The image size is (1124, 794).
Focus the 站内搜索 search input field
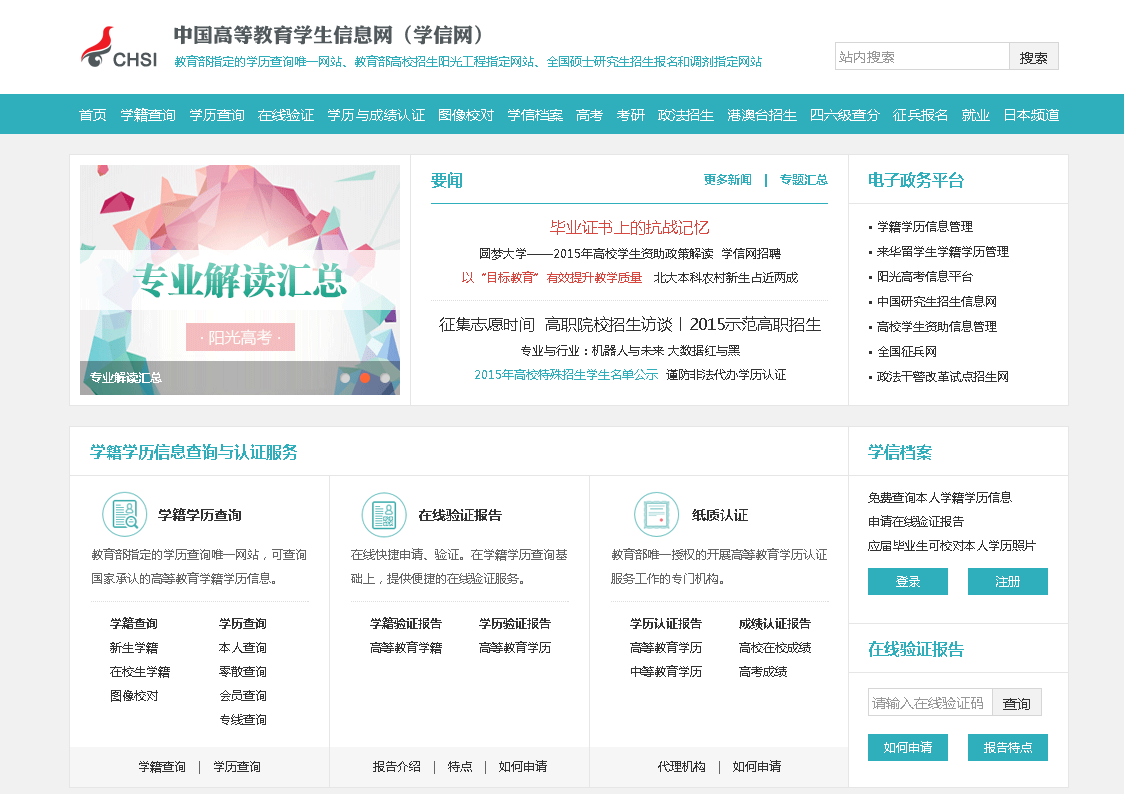(x=921, y=57)
